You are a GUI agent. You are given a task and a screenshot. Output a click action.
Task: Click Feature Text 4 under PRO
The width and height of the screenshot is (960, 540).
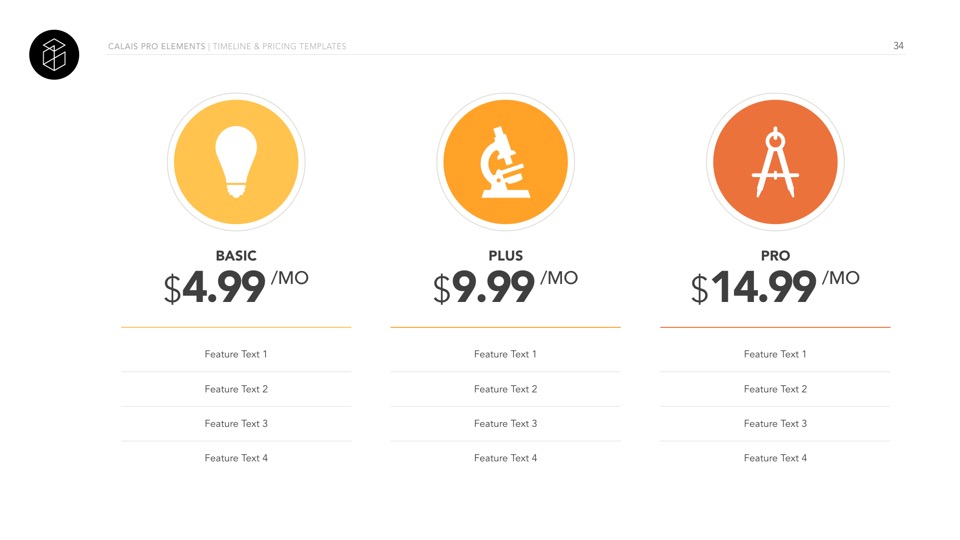(x=775, y=458)
